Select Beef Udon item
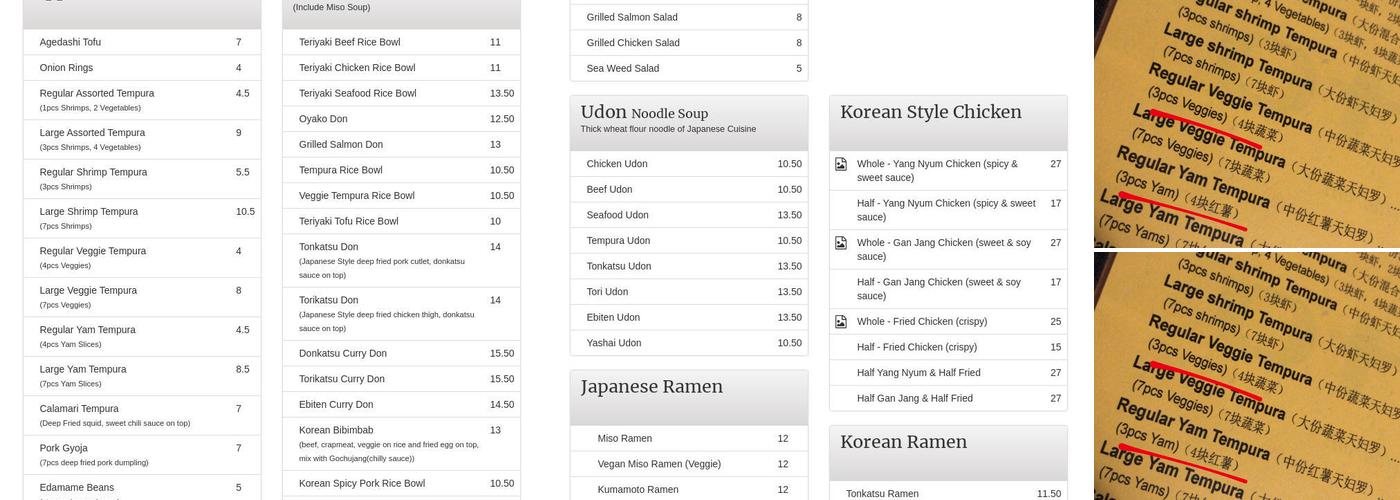 click(689, 189)
